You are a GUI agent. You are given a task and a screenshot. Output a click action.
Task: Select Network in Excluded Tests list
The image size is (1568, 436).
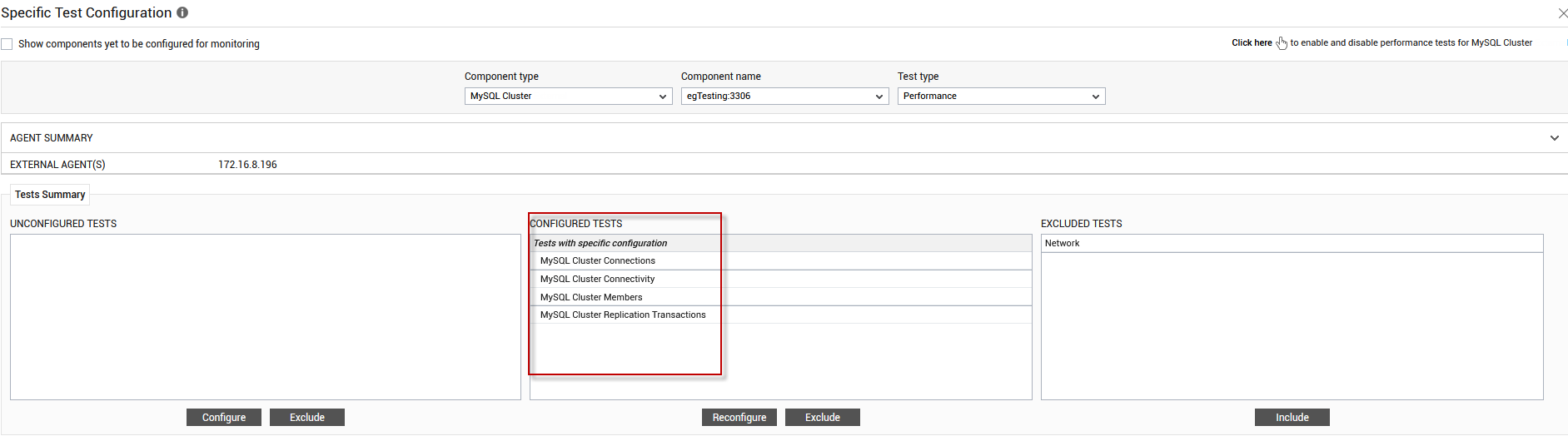[1292, 244]
